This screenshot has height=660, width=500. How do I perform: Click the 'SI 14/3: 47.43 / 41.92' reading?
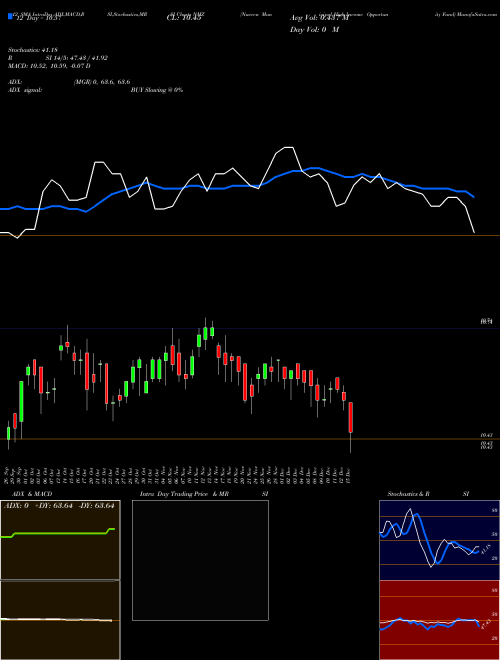[x=77, y=58]
